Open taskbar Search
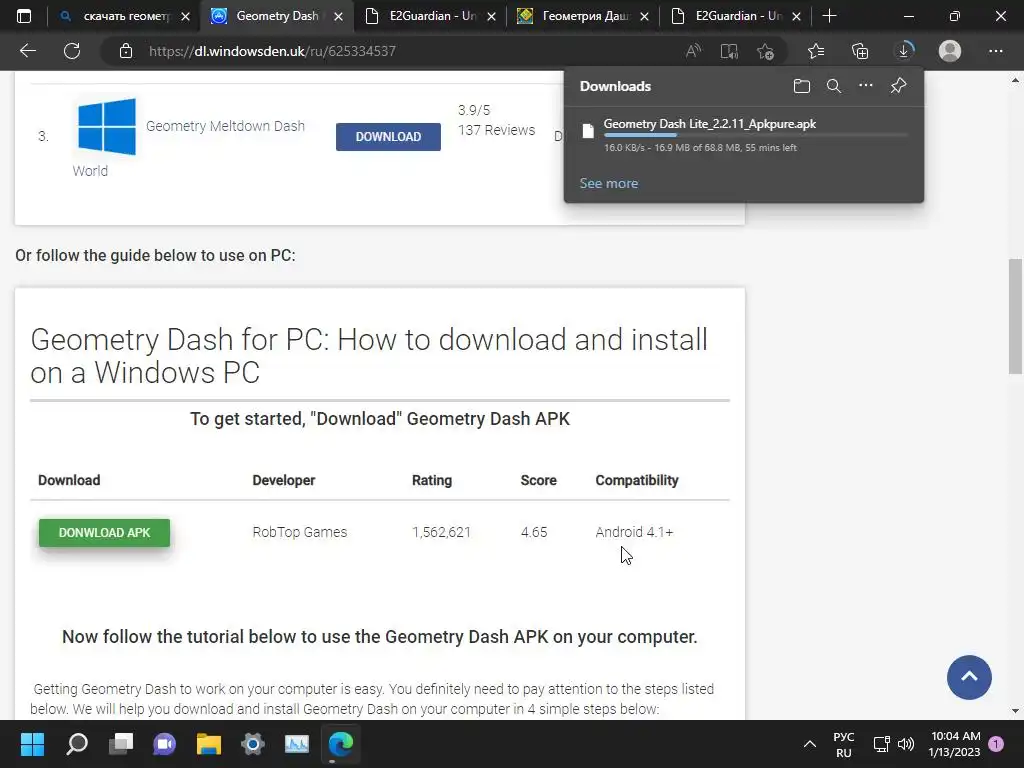The image size is (1024, 768). pyautogui.click(x=76, y=744)
